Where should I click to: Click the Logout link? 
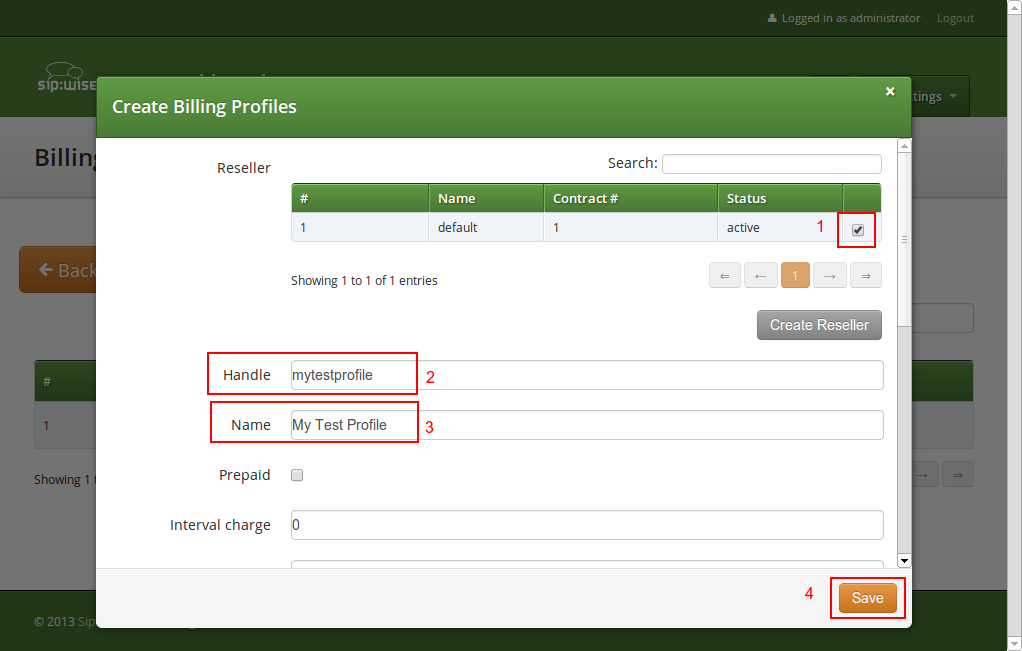point(954,17)
